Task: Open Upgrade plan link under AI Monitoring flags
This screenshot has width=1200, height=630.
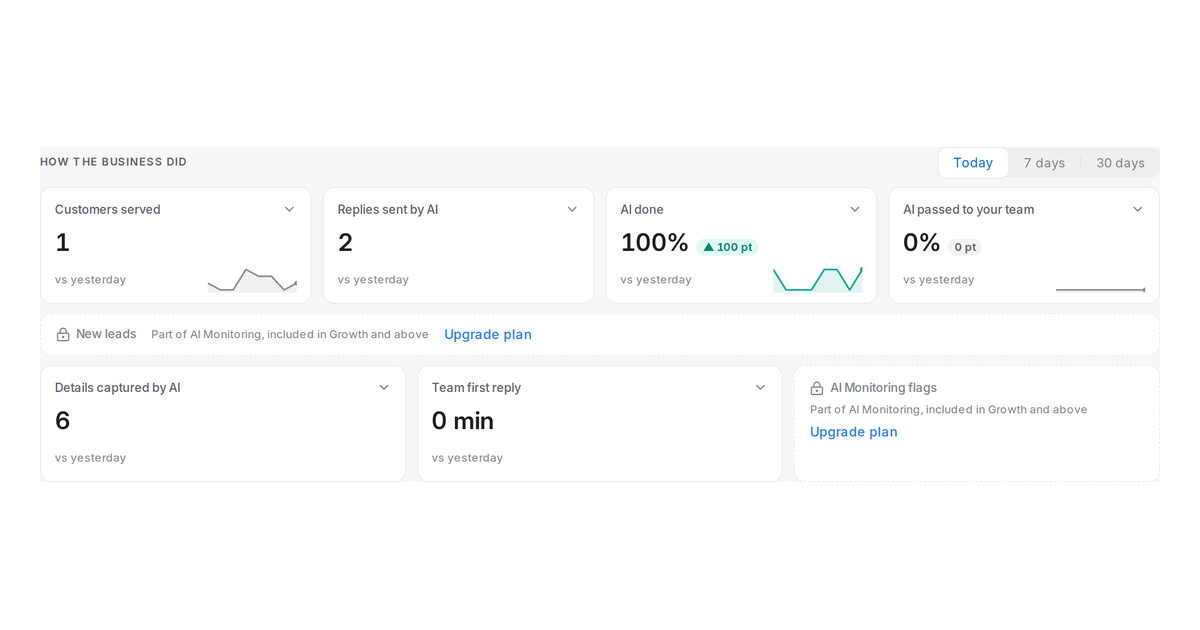Action: pos(854,432)
